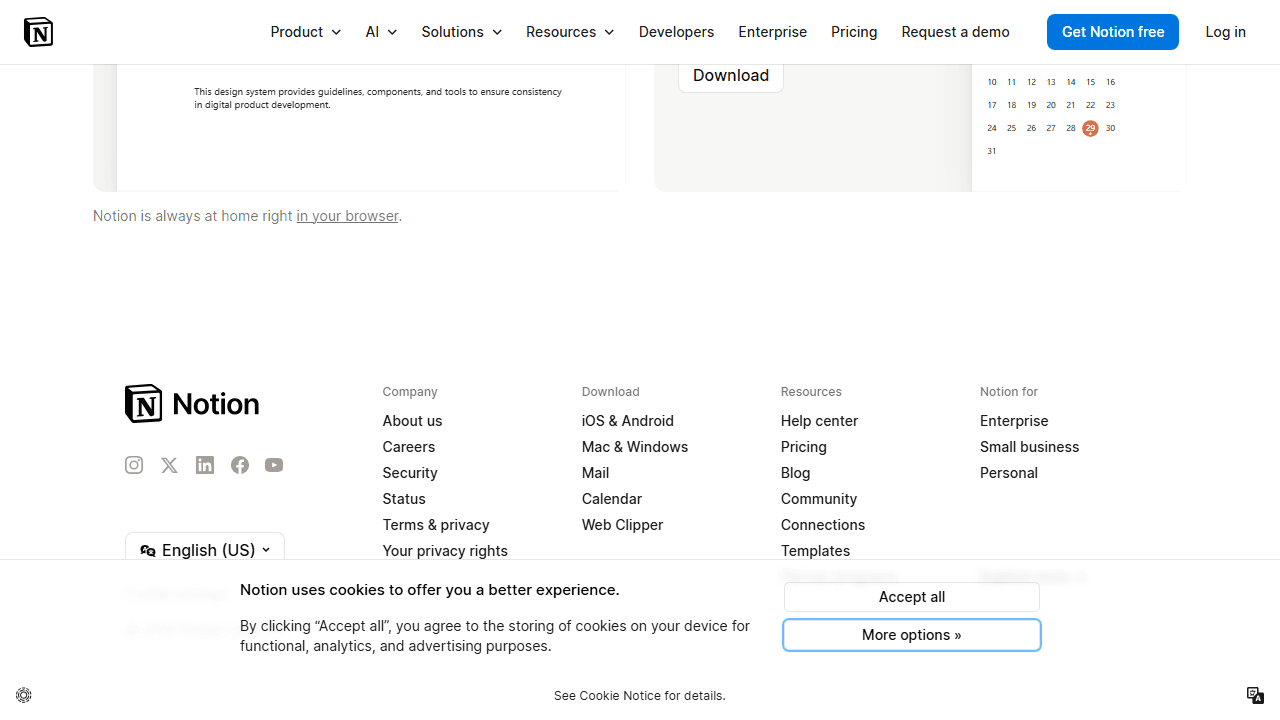Viewport: 1280px width, 720px height.
Task: Open the Notion logo in the top navigation
Action: click(x=38, y=32)
